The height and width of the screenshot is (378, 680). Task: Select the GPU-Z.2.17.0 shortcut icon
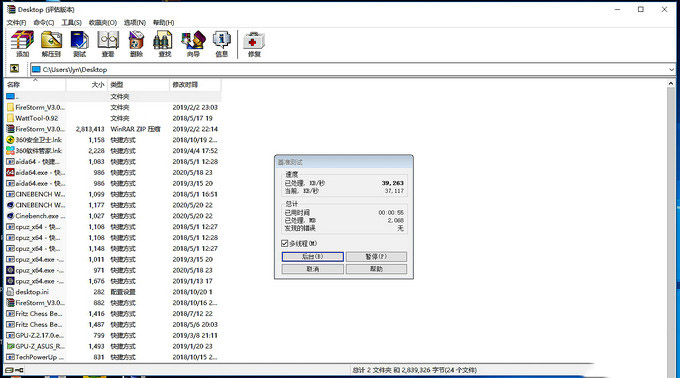[x=10, y=336]
